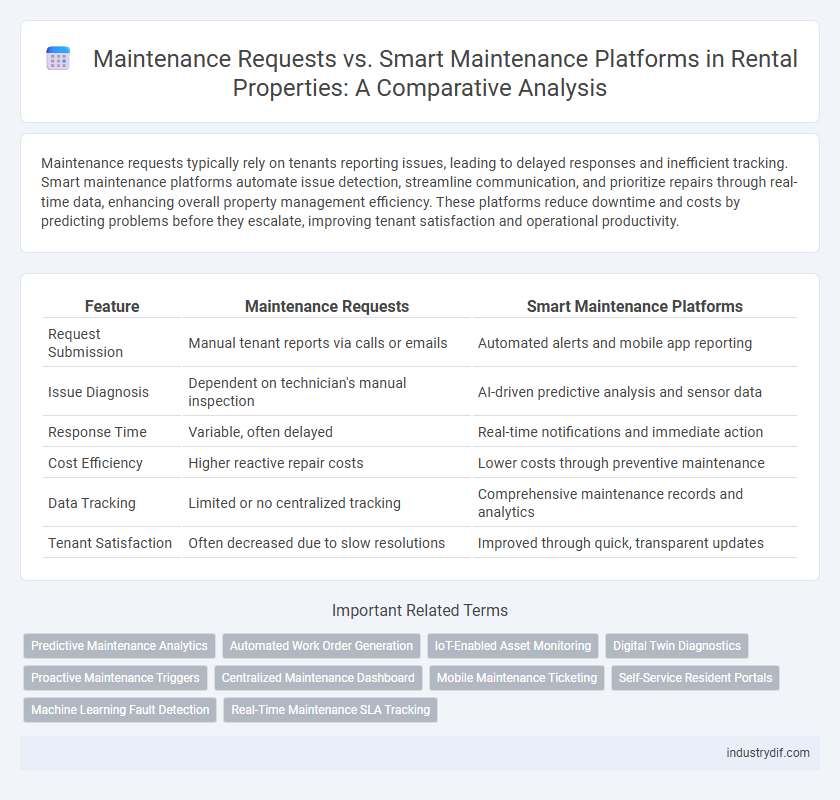Viewport: 840px width, 800px height.
Task: Click the Response Time row label
Action: point(98,432)
